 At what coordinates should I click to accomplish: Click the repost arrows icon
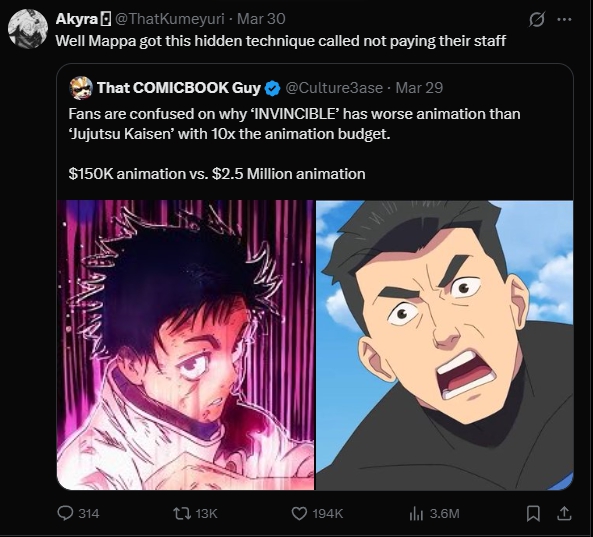click(x=182, y=513)
